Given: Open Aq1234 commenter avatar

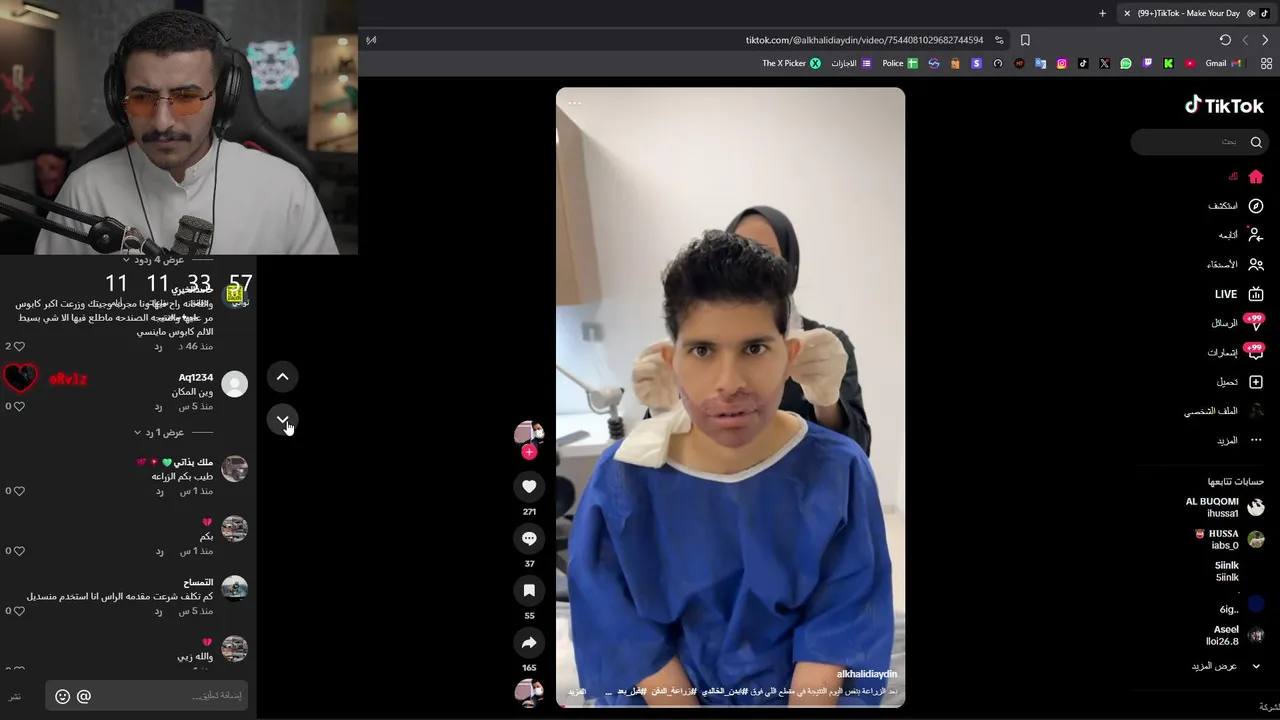Looking at the screenshot, I should pos(234,384).
